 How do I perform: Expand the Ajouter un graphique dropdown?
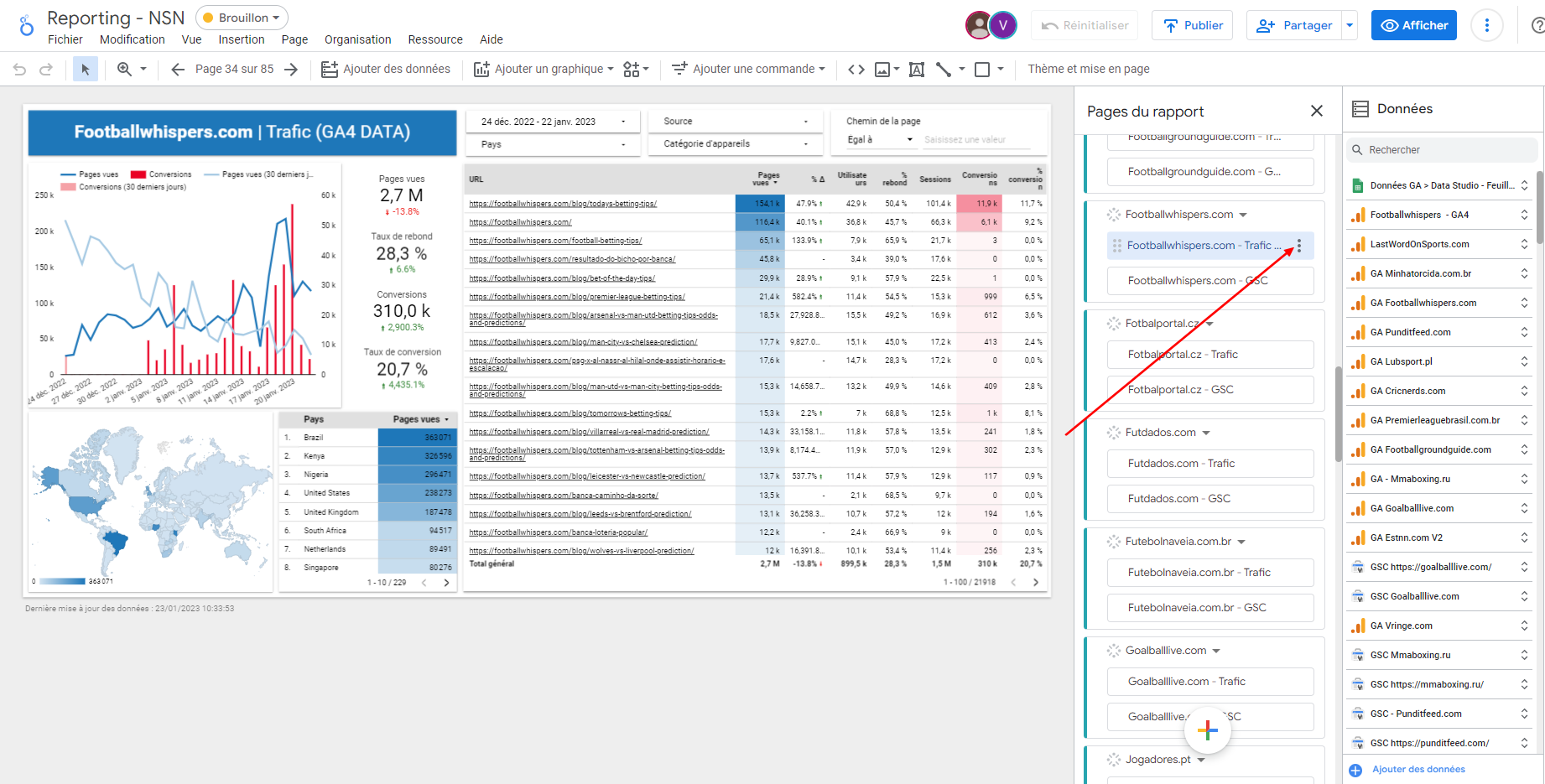[610, 70]
